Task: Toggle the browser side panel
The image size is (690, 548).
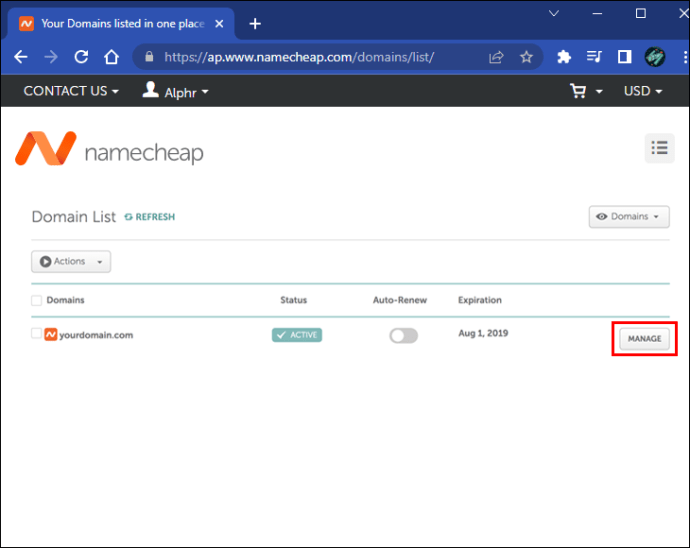Action: [x=624, y=57]
